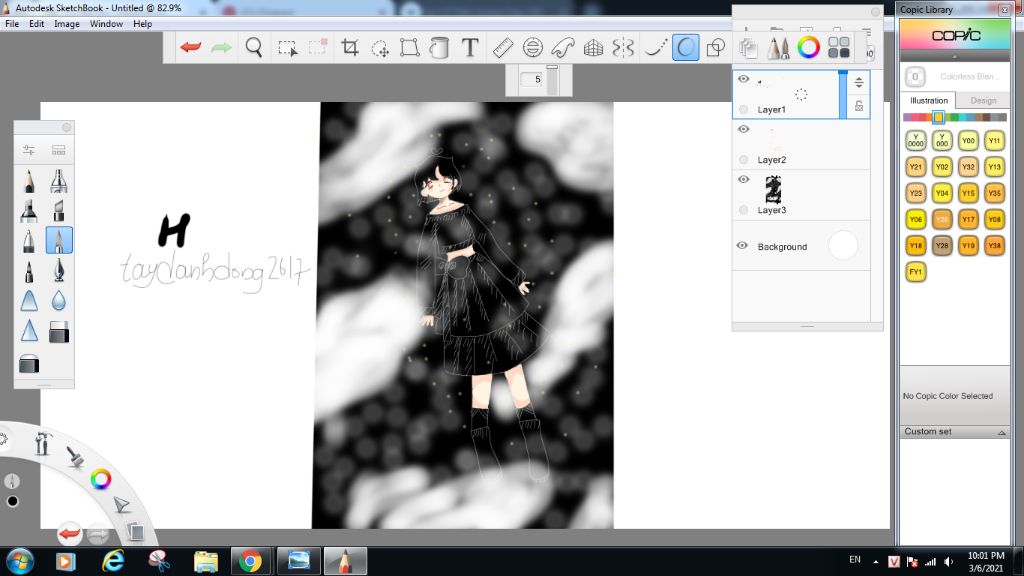This screenshot has width=1024, height=576.
Task: Click the lagoon undo red arrow
Action: (x=69, y=534)
